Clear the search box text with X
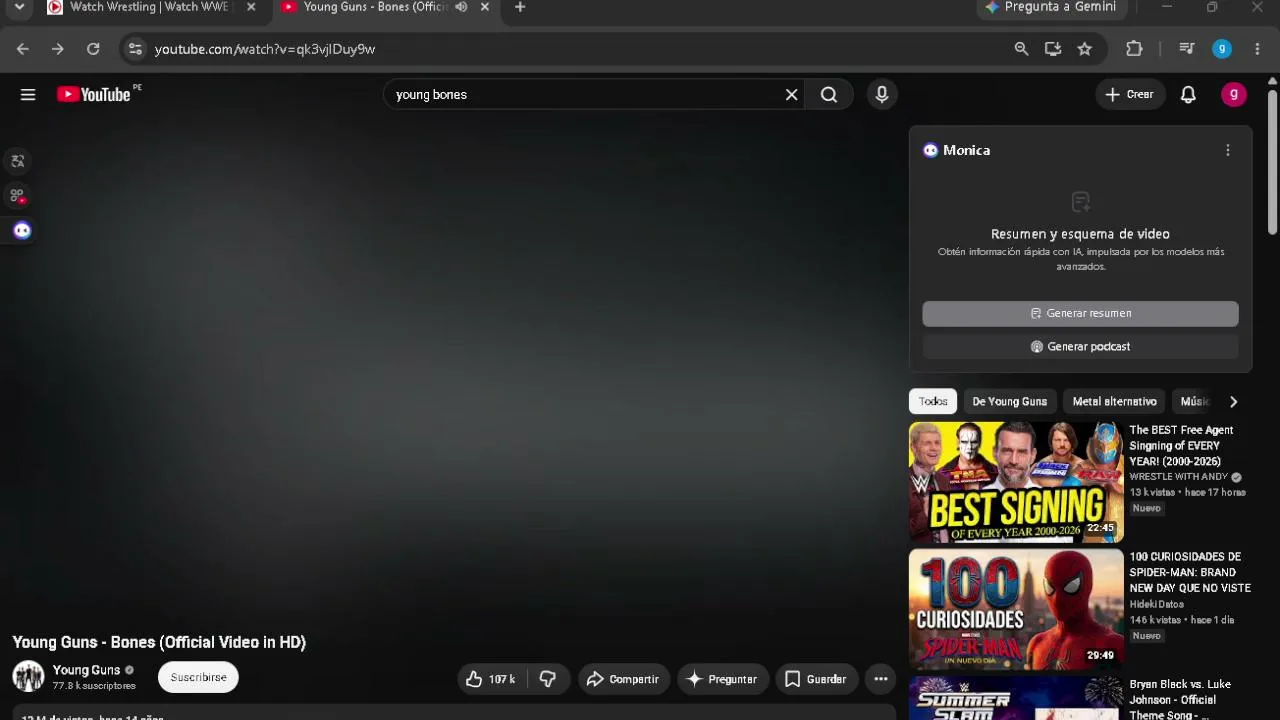The height and width of the screenshot is (720, 1280). pos(791,94)
